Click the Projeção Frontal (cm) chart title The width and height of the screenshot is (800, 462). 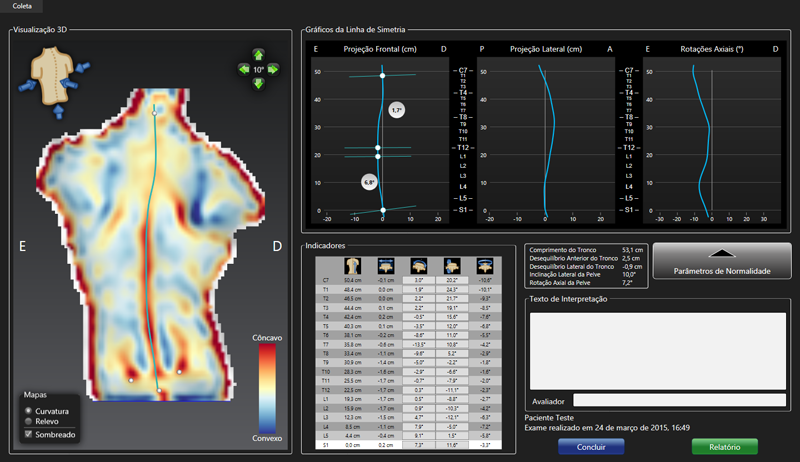tap(380, 49)
